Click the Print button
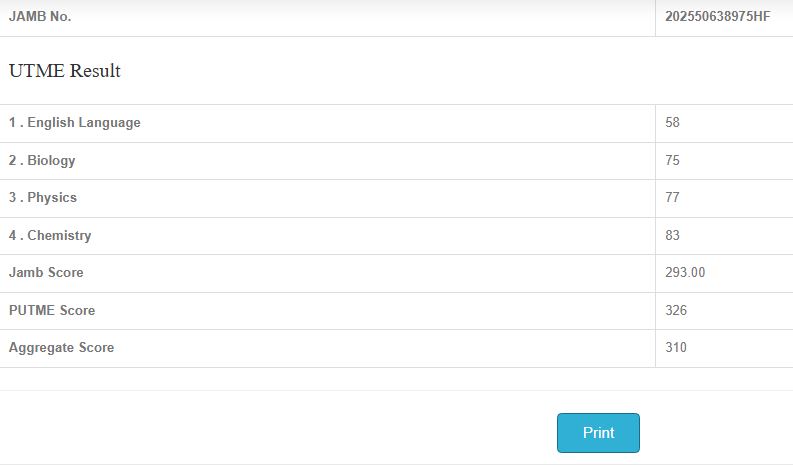This screenshot has width=793, height=465. pos(598,433)
